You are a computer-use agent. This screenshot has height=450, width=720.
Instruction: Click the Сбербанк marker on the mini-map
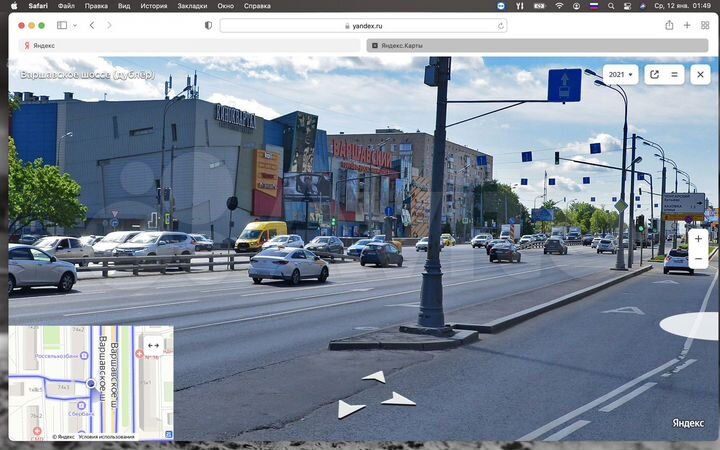tap(81, 405)
